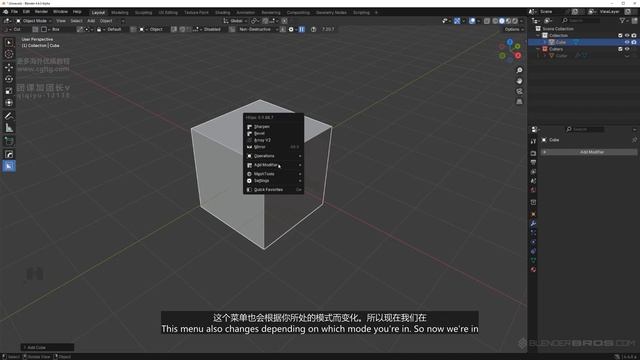Open the Render properties tab icon
This screenshot has height=360, width=640.
click(x=533, y=153)
